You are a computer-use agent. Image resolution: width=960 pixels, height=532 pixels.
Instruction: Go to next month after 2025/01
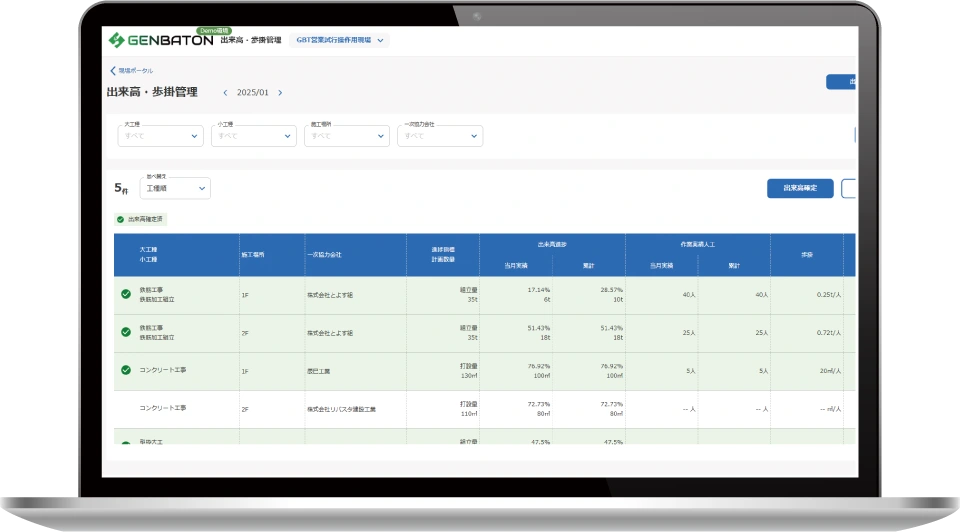[x=280, y=93]
